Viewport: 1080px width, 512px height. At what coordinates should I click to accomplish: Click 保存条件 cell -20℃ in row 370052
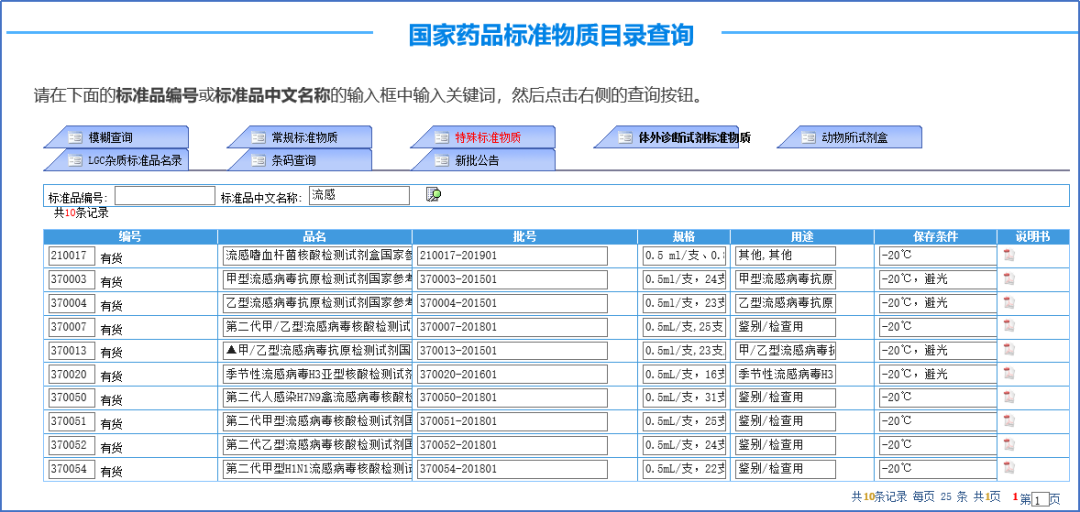click(x=937, y=444)
